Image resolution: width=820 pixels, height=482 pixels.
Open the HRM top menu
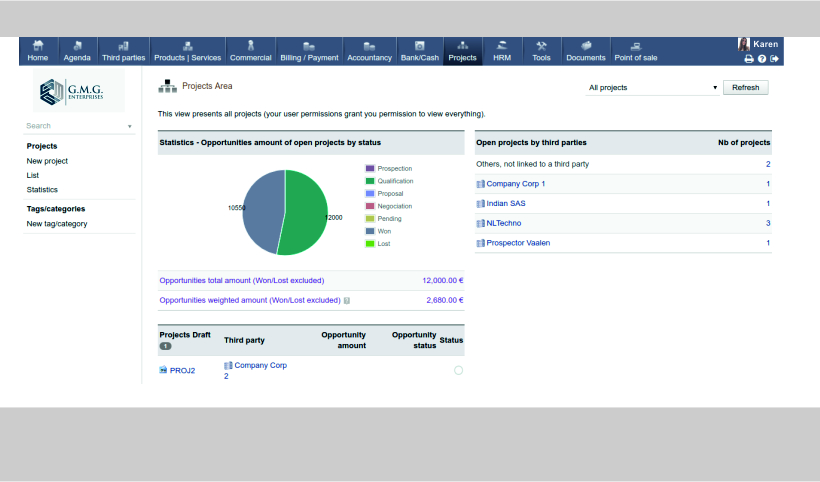coord(502,51)
